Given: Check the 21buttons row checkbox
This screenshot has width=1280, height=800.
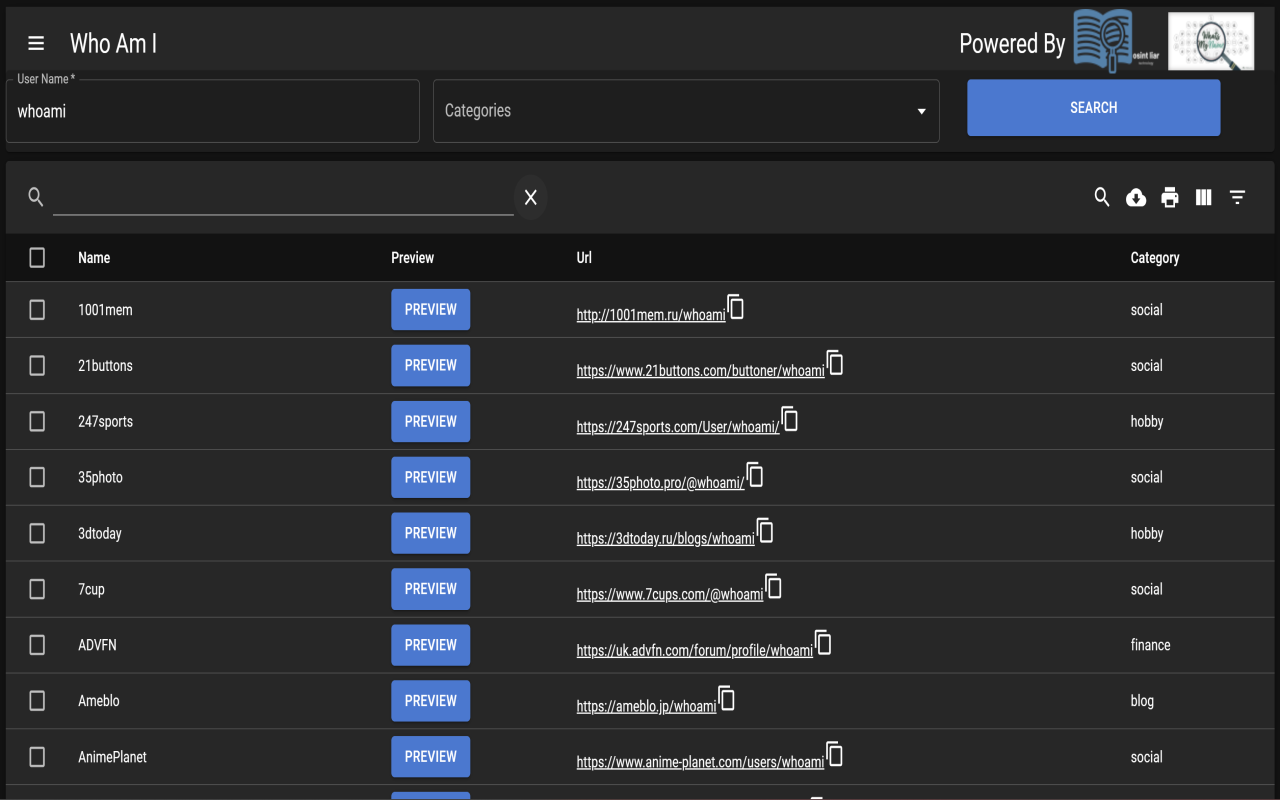Looking at the screenshot, I should coord(37,366).
